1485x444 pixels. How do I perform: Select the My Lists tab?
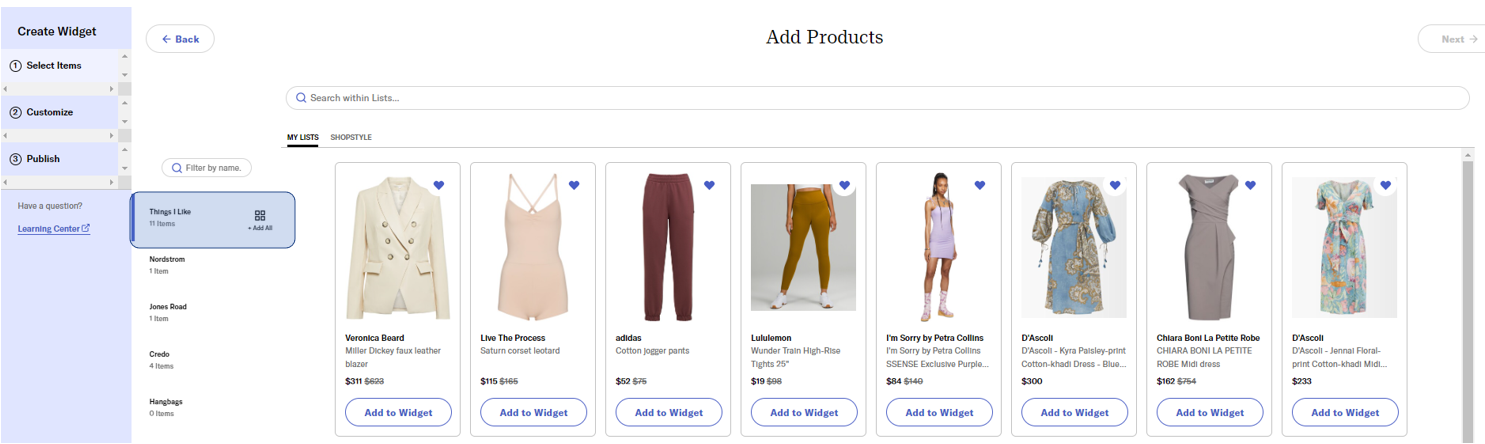[302, 137]
